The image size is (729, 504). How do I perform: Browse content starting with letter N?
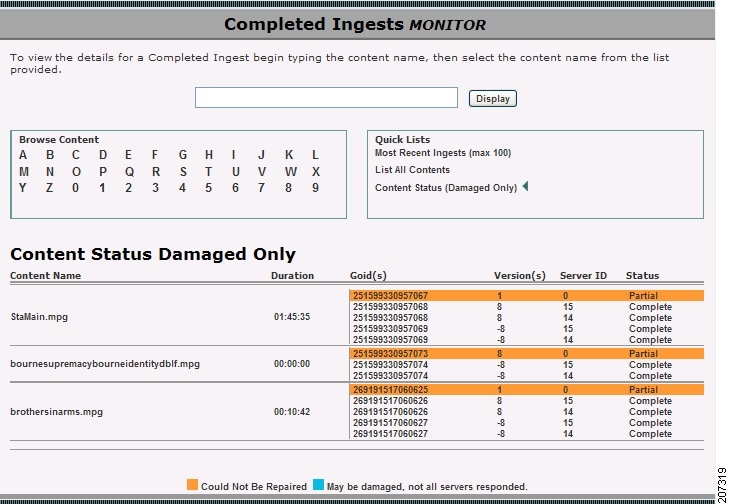pyautogui.click(x=50, y=172)
